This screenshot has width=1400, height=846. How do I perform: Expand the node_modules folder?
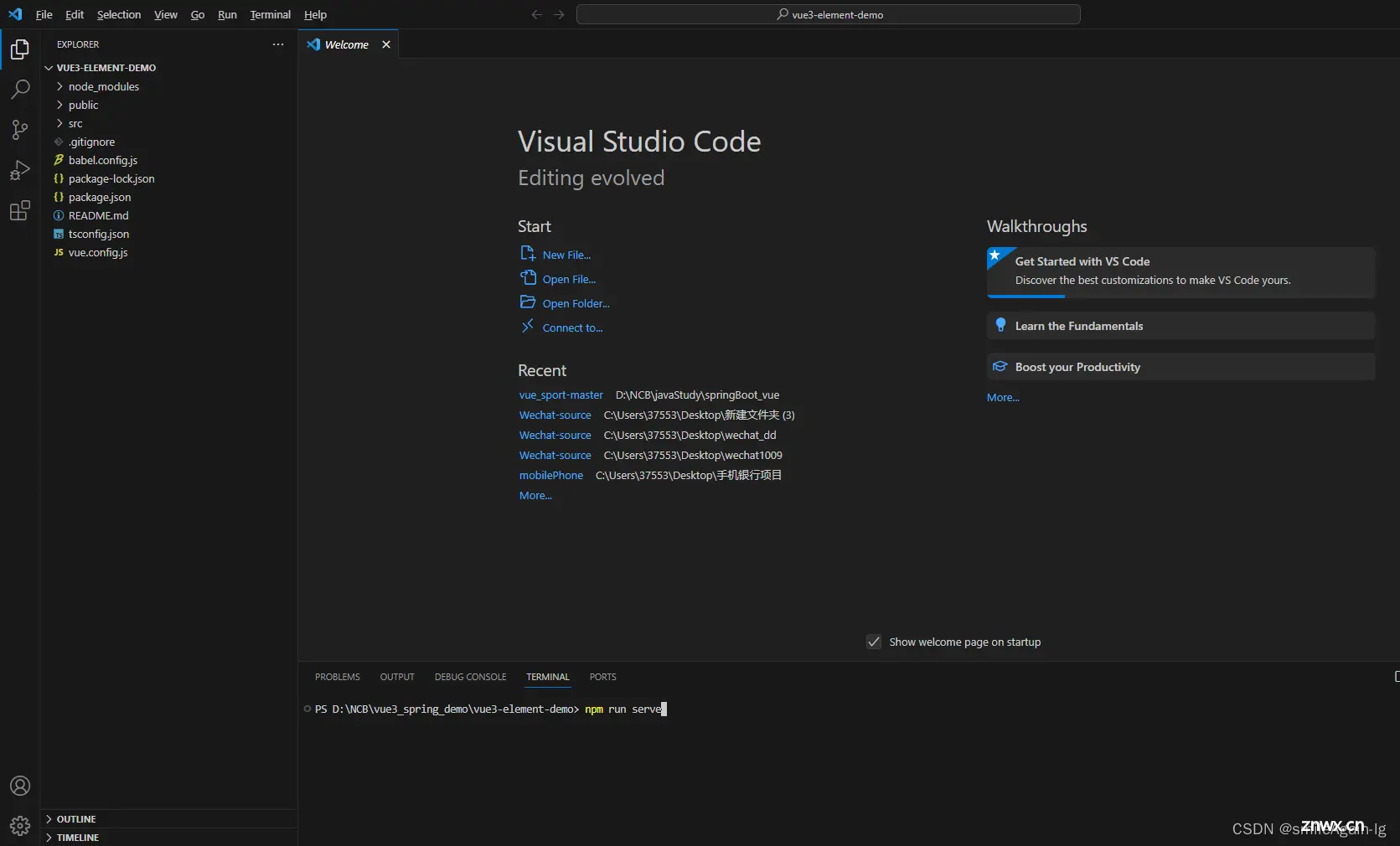tap(60, 86)
